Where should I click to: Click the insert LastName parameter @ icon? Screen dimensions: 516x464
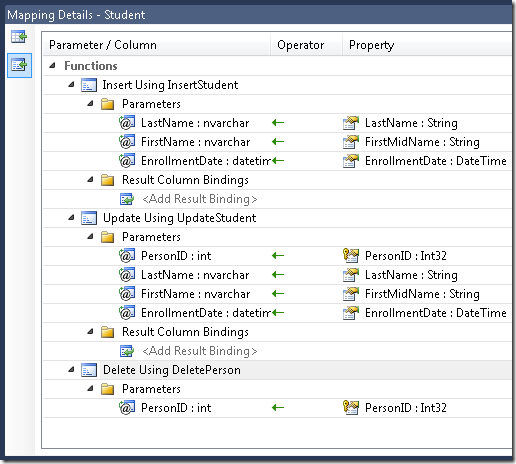click(127, 123)
